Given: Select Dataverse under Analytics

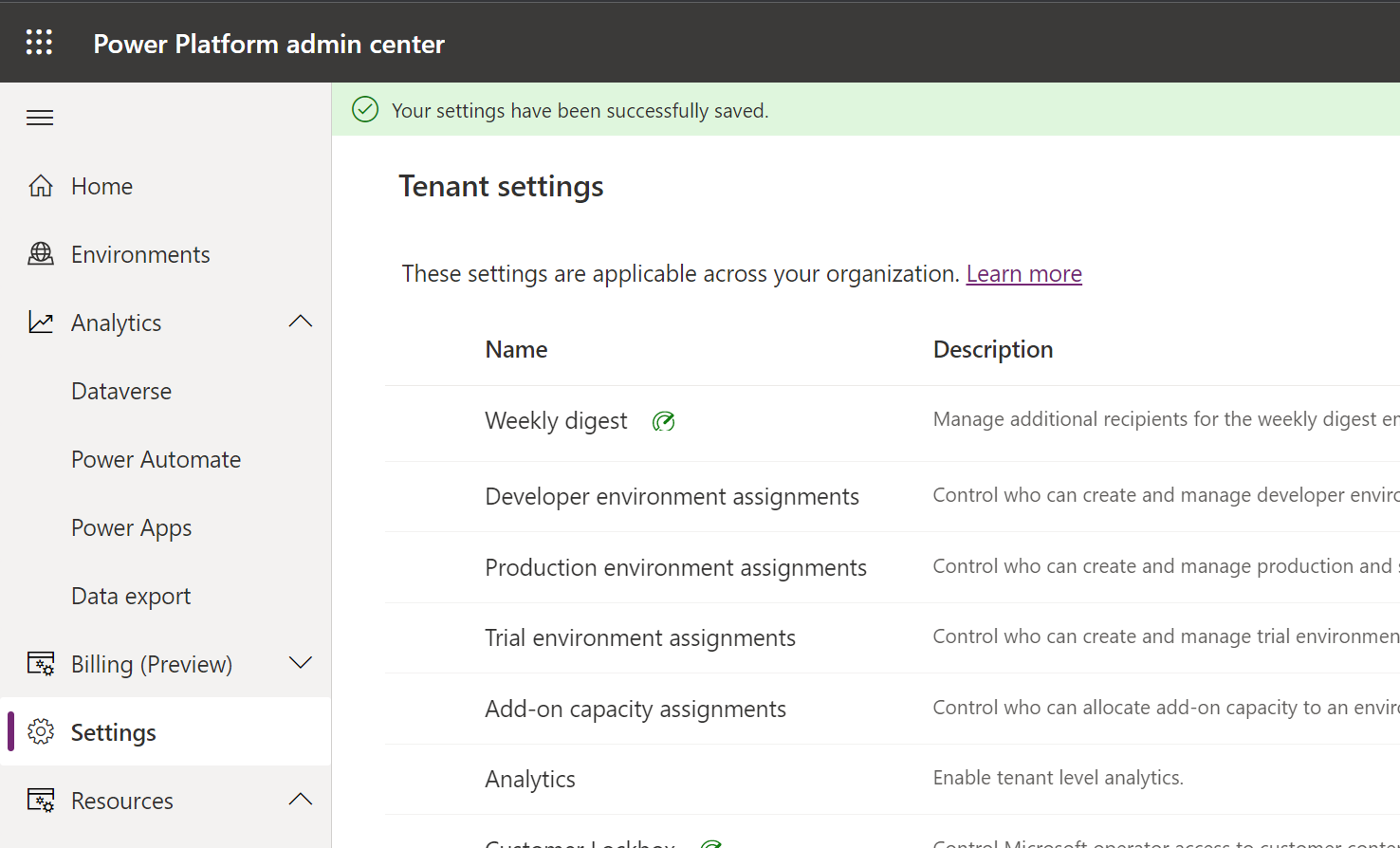Looking at the screenshot, I should pyautogui.click(x=120, y=390).
